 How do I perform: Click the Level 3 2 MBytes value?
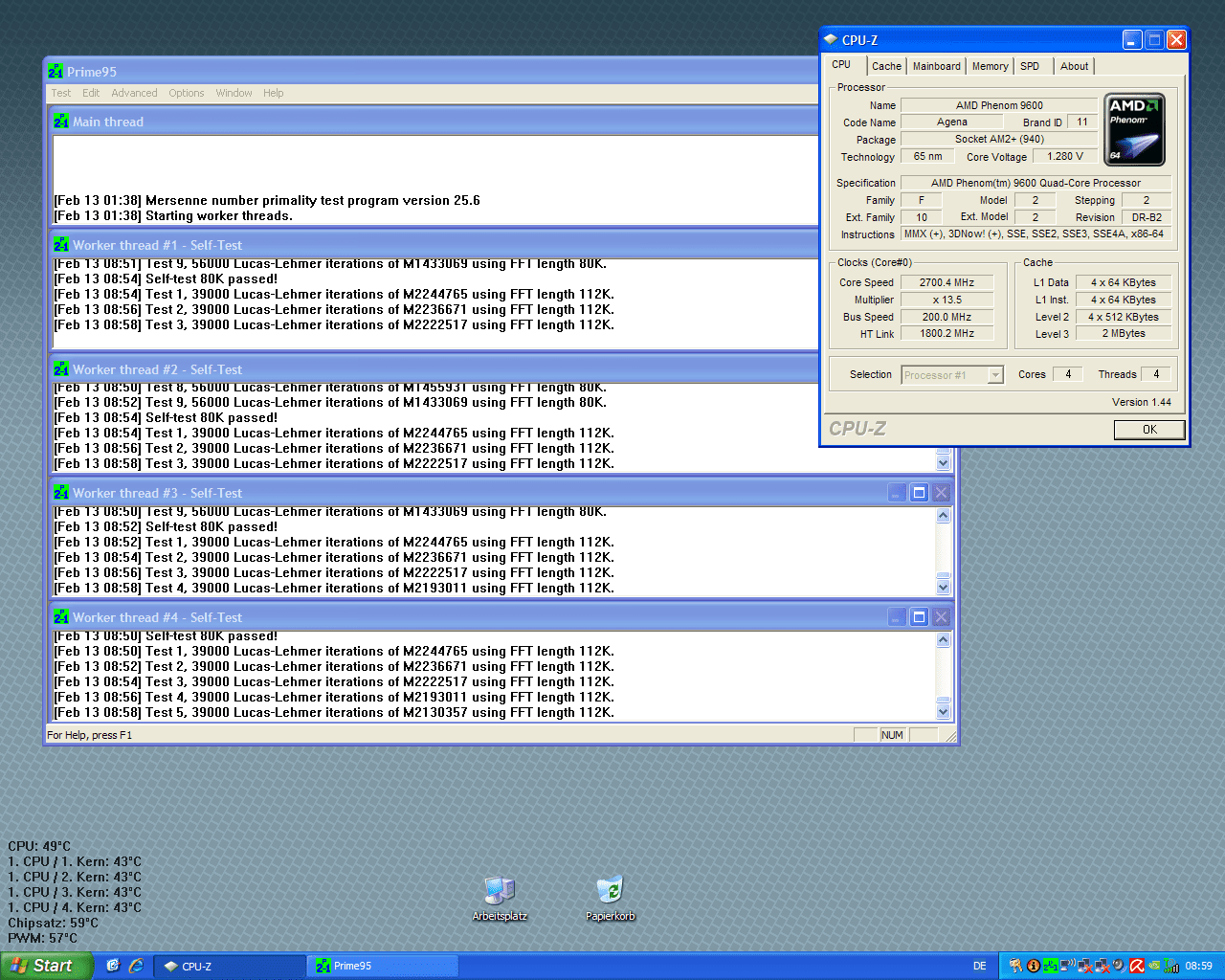[1124, 333]
